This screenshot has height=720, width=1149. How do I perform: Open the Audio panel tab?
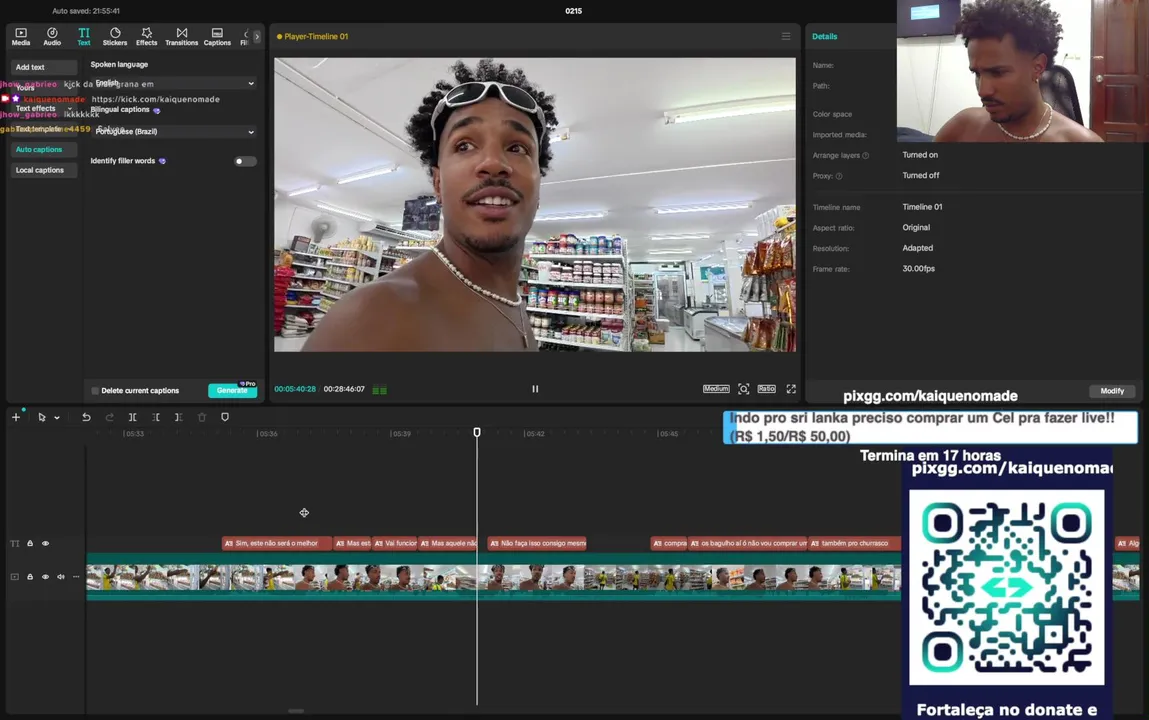[52, 37]
